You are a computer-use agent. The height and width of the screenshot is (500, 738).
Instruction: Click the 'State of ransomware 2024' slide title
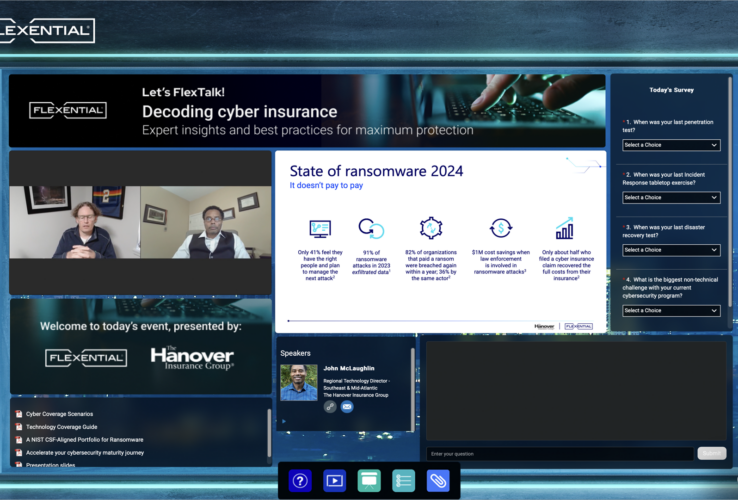376,171
